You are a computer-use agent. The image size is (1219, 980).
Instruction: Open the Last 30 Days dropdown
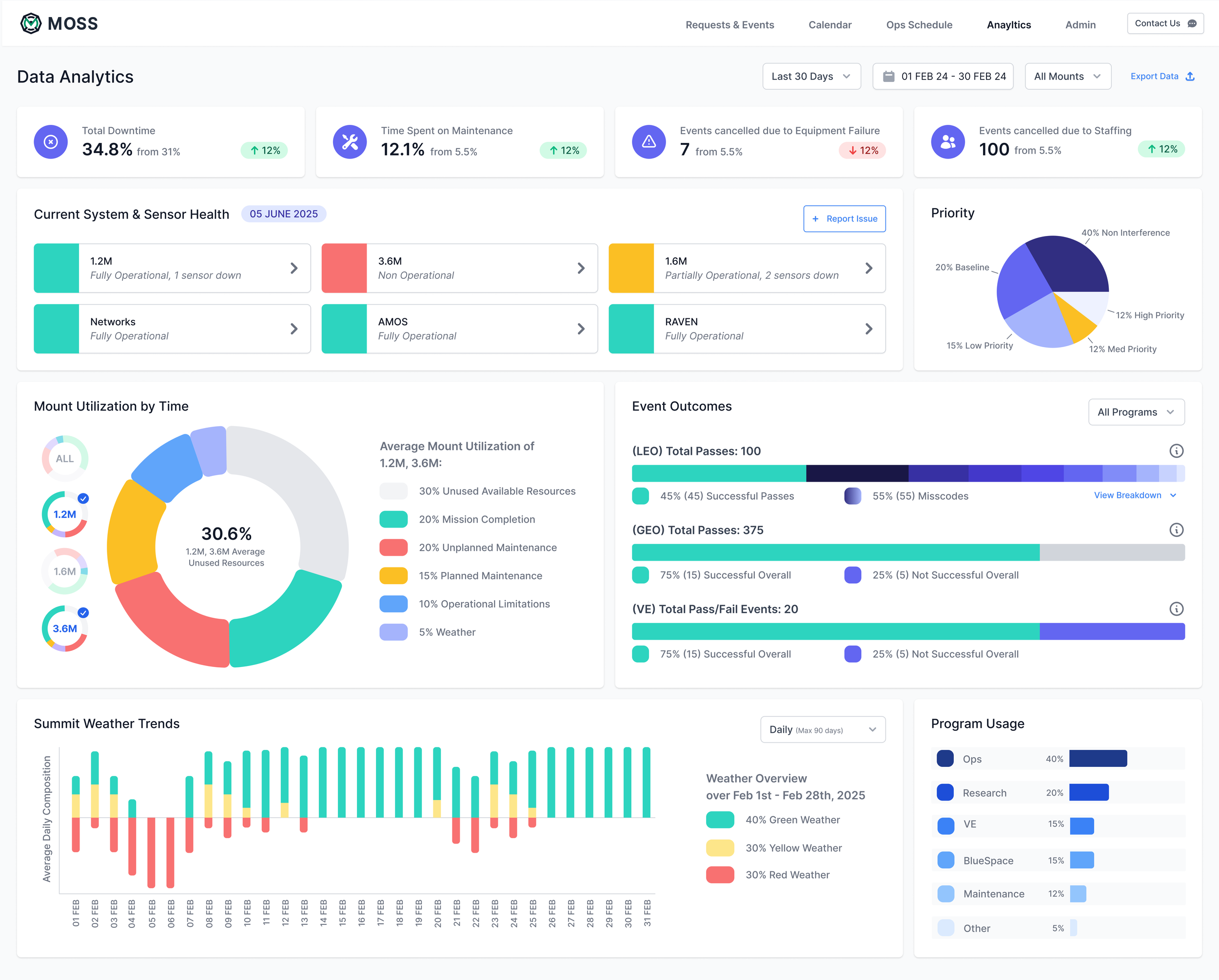point(811,77)
